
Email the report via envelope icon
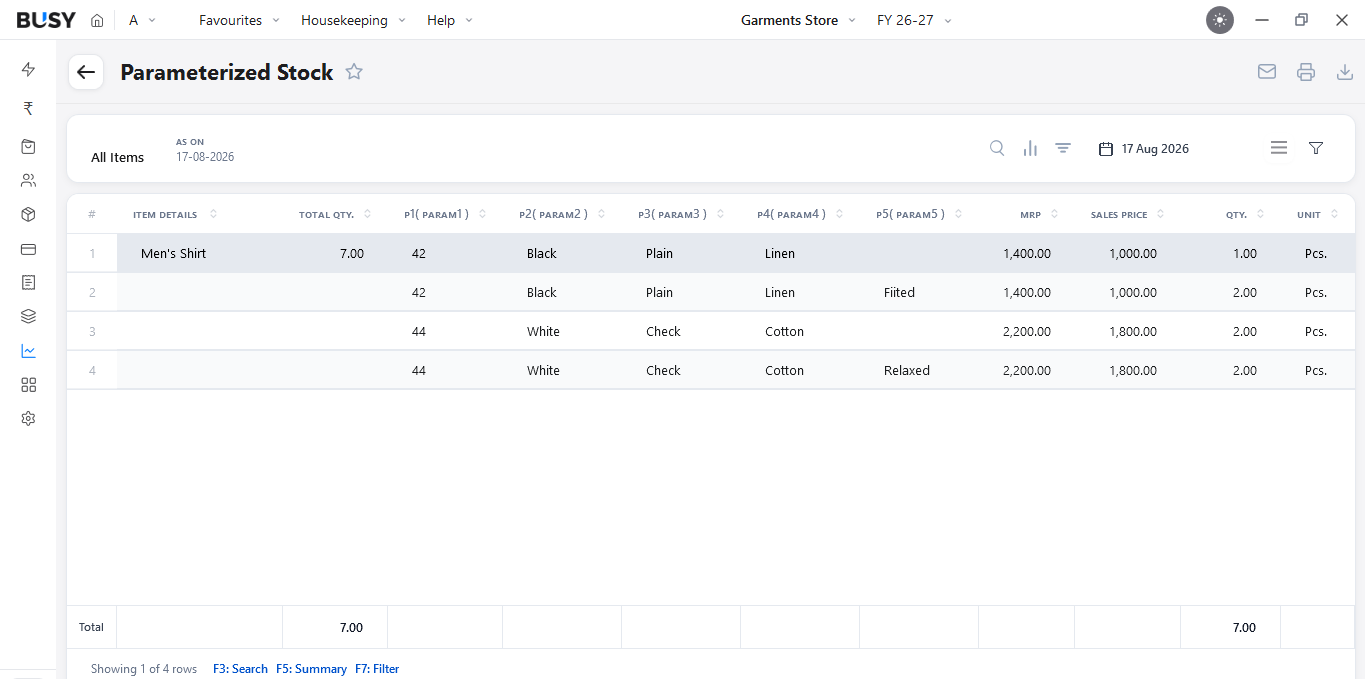1267,72
